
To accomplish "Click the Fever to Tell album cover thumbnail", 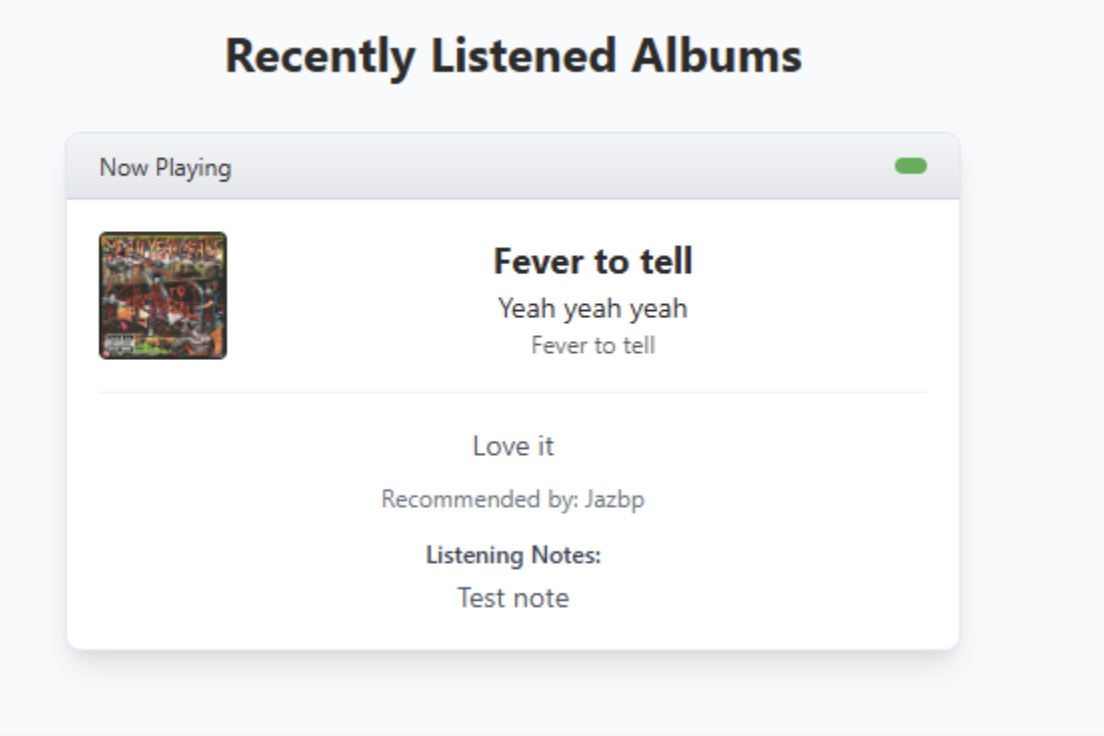I will [x=163, y=296].
